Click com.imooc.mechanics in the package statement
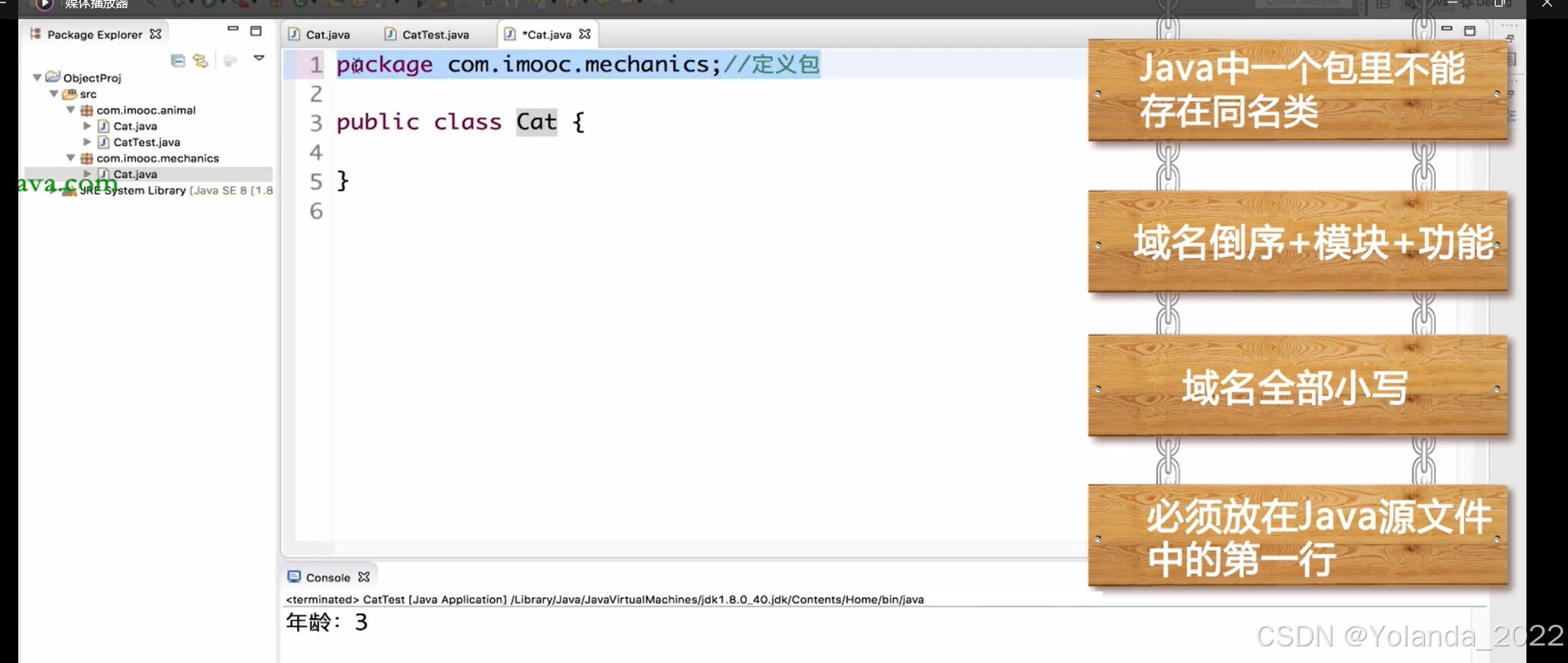 click(578, 64)
